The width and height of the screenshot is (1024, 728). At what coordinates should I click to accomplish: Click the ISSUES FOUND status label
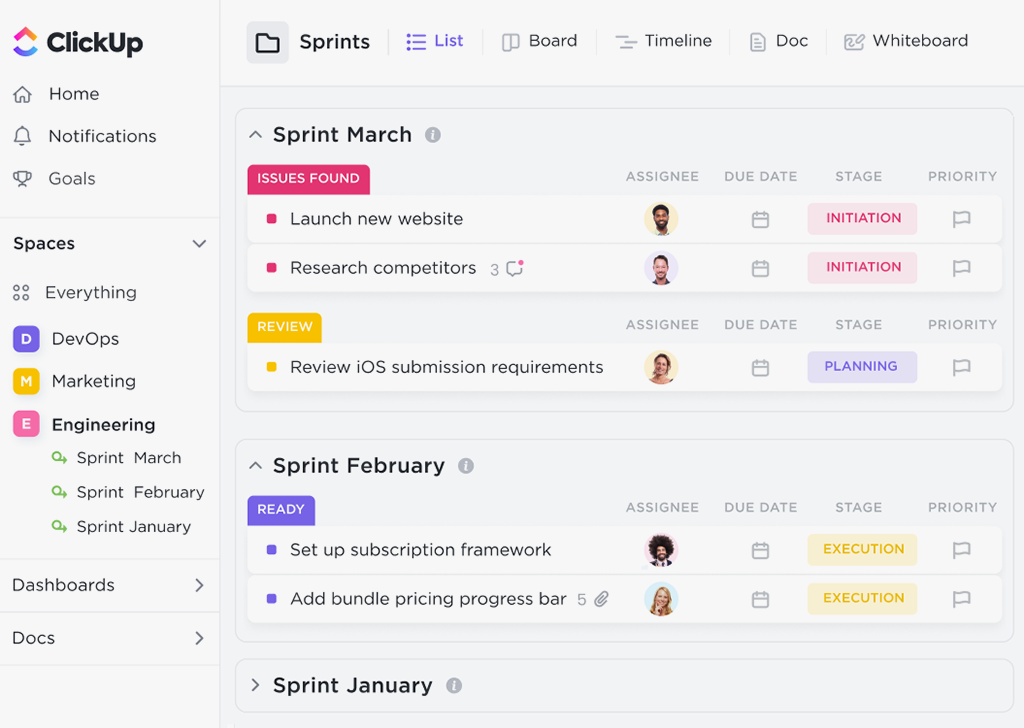point(308,179)
